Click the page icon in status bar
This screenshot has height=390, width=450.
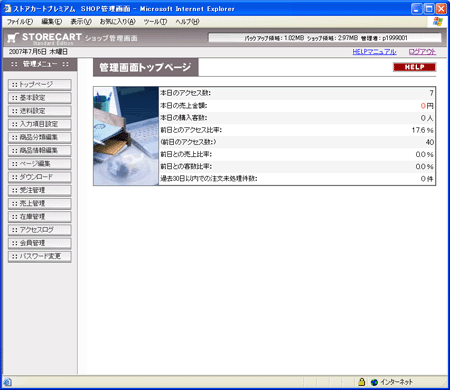7,382
